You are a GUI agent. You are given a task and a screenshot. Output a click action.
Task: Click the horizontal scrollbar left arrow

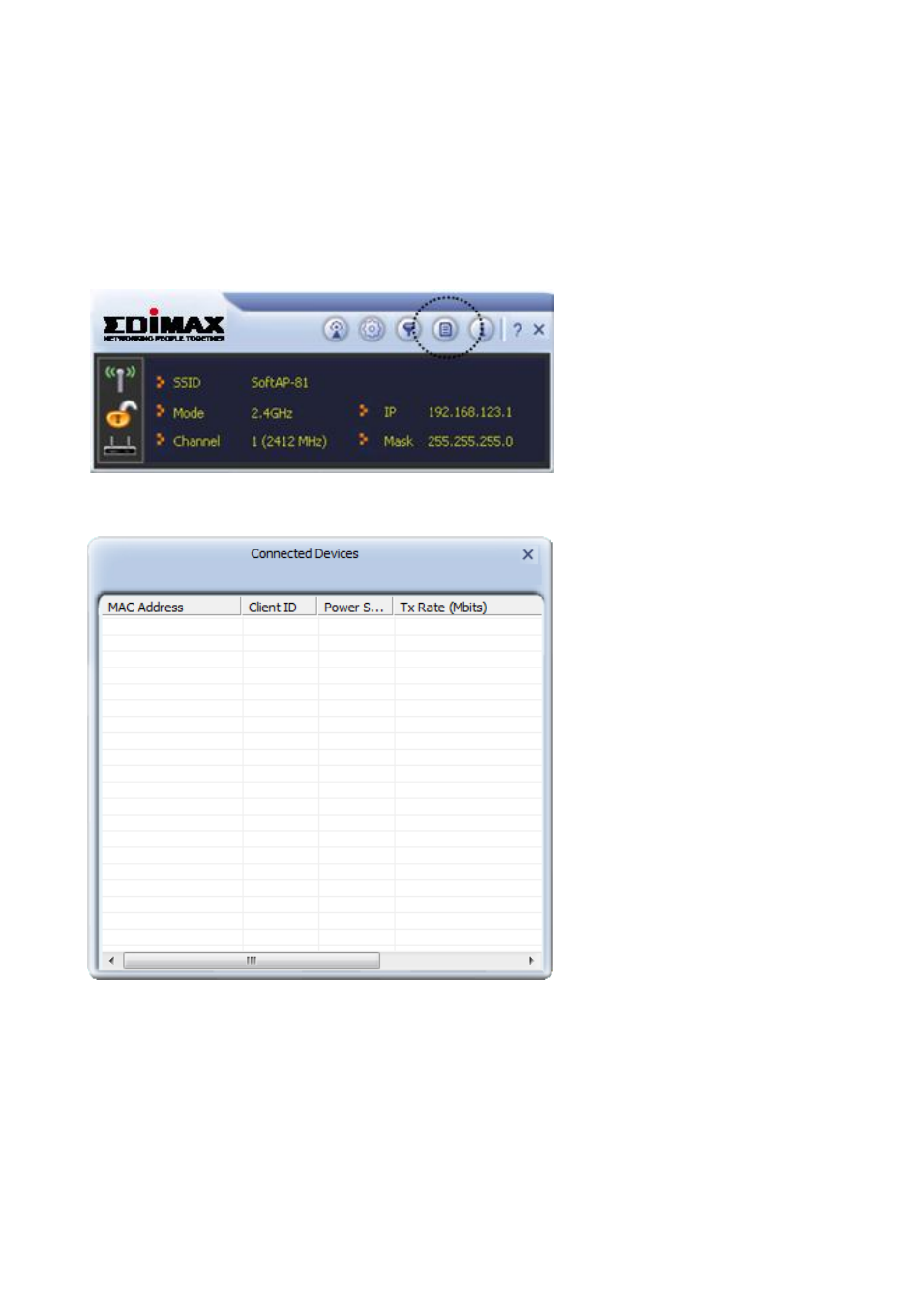pyautogui.click(x=111, y=961)
